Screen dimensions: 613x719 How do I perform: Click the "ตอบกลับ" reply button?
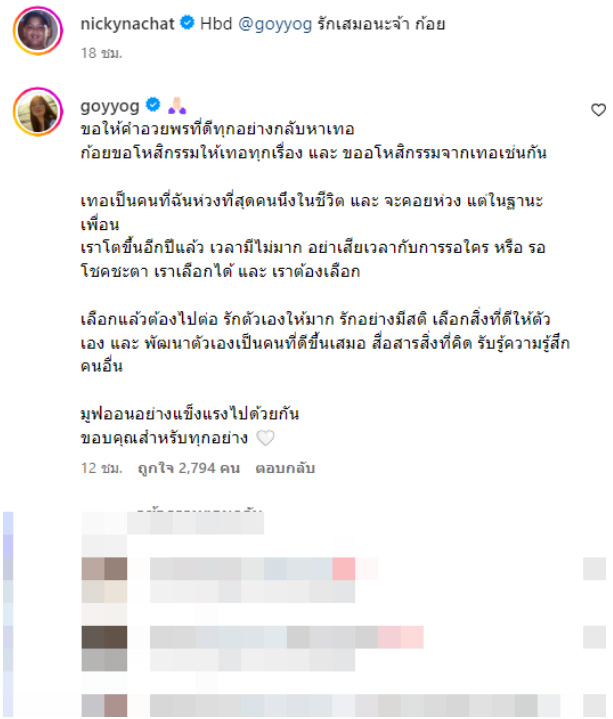click(x=285, y=468)
